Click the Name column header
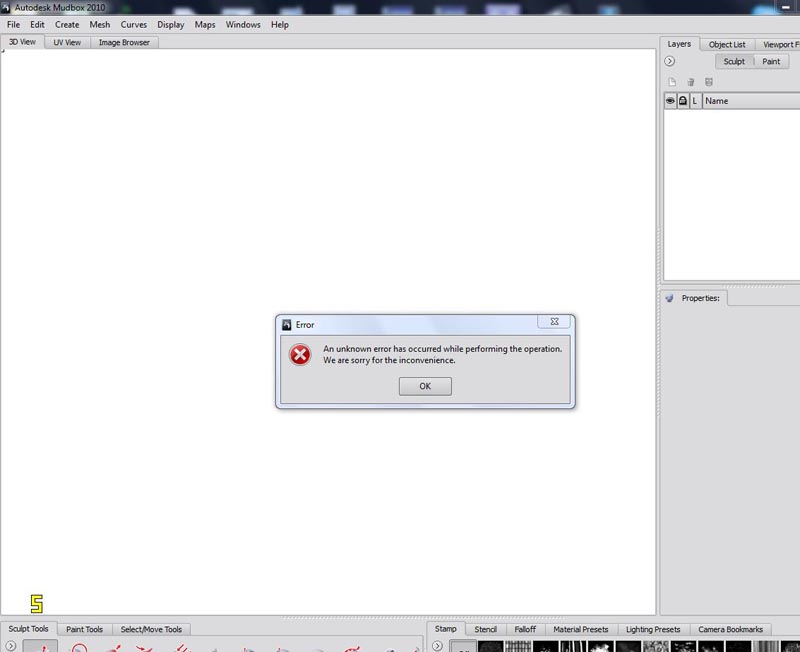The width and height of the screenshot is (800, 652). click(x=751, y=101)
